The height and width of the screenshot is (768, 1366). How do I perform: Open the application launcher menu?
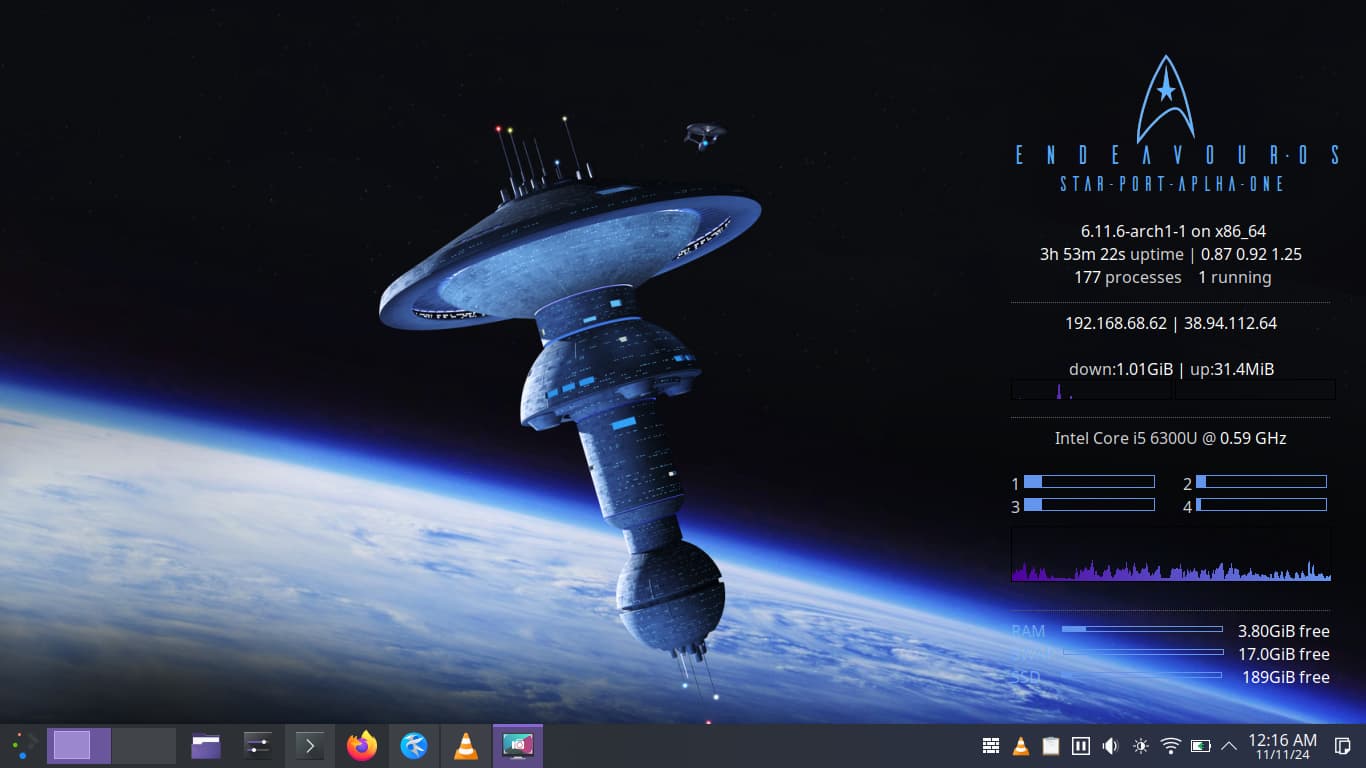[22, 746]
